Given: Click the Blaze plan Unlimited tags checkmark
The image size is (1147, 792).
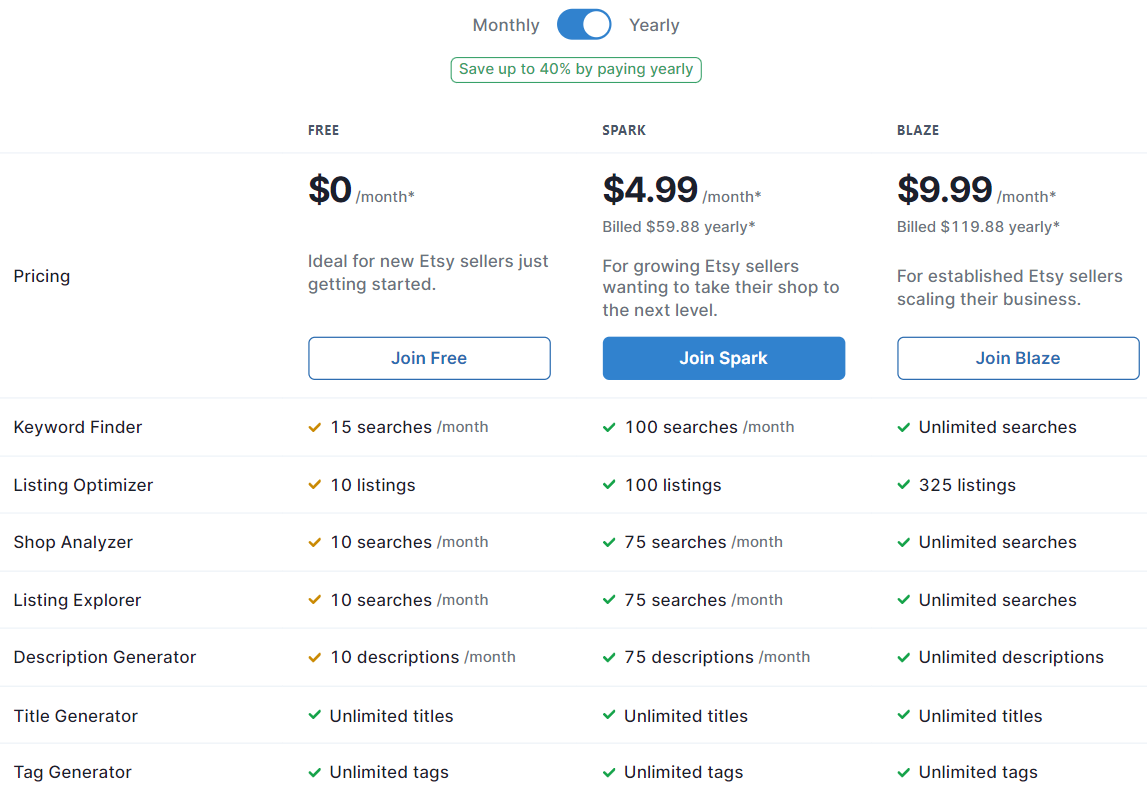Looking at the screenshot, I should (x=904, y=772).
